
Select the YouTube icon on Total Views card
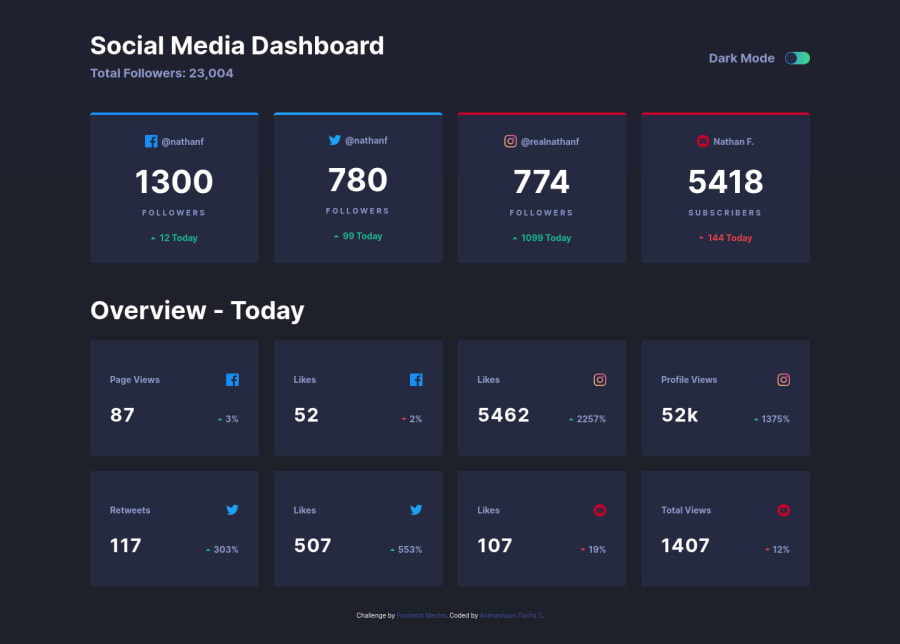pyautogui.click(x=783, y=510)
